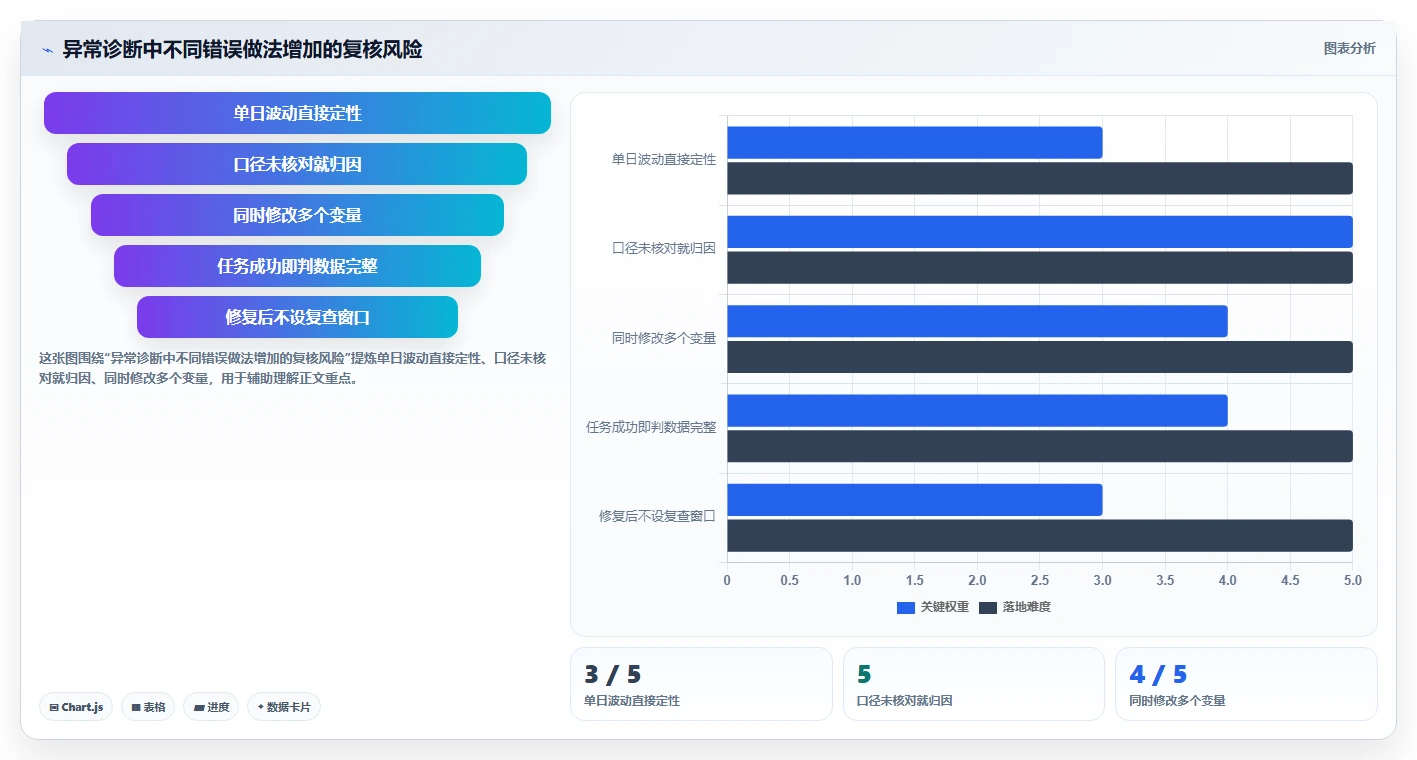Click the description paragraph under the funnel

tap(293, 368)
